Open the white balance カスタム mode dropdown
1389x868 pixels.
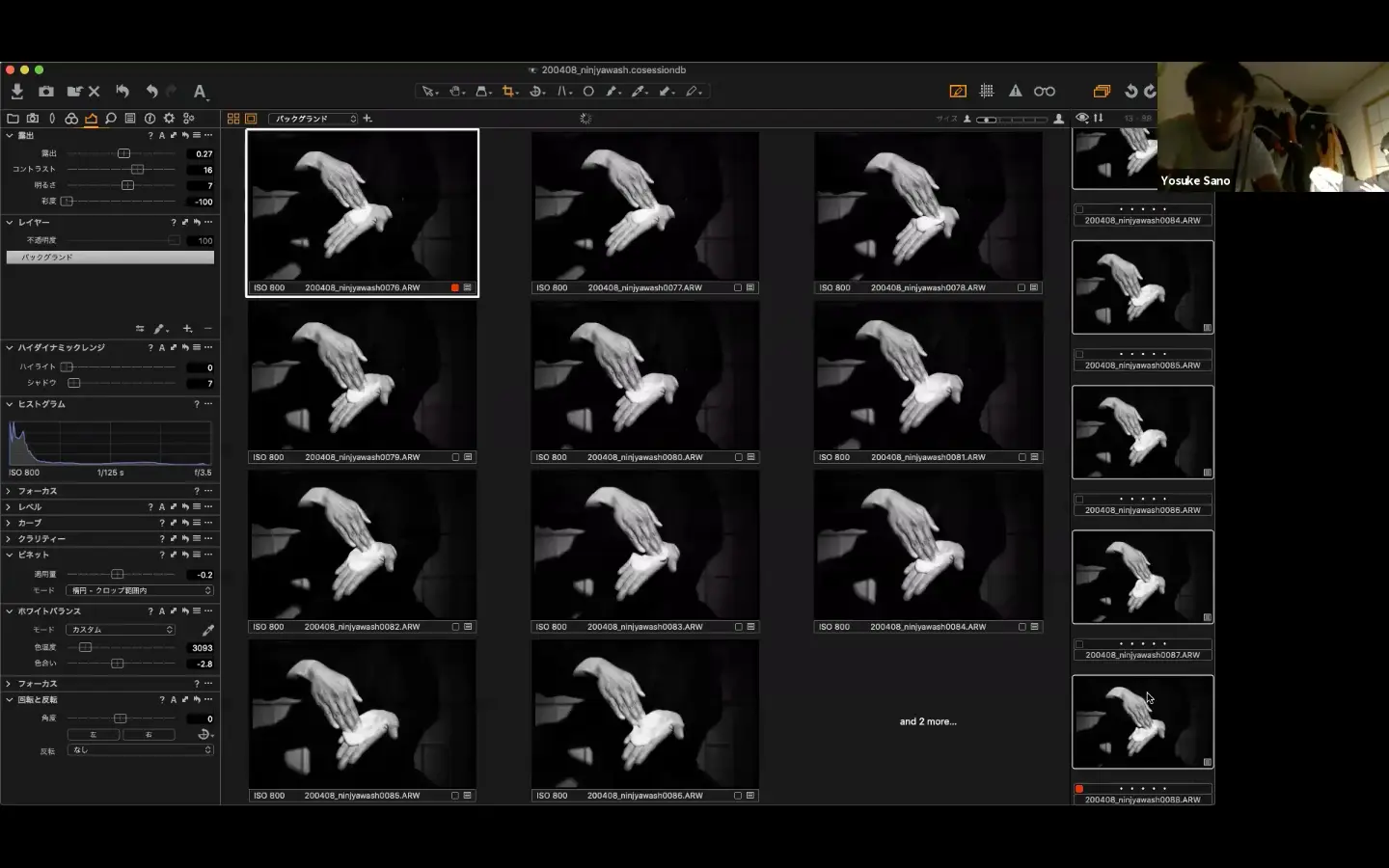point(121,630)
